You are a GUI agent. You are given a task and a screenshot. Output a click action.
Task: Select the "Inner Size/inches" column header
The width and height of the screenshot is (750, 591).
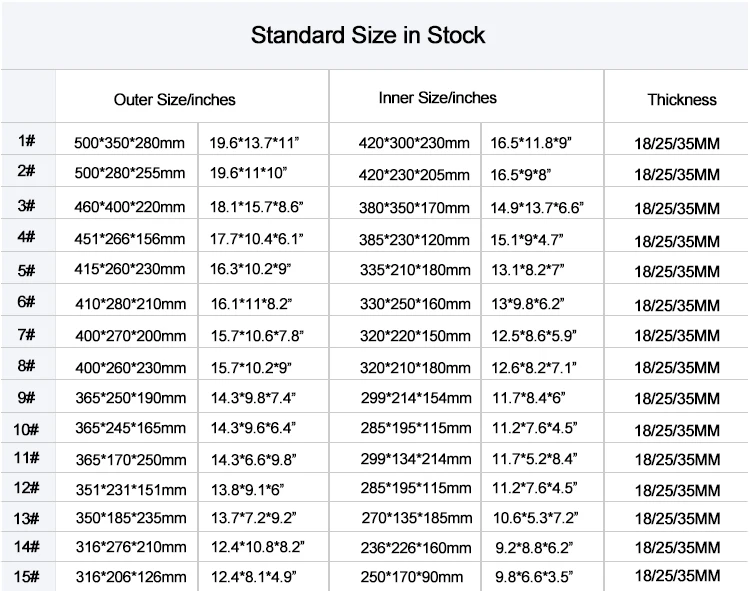tap(437, 98)
